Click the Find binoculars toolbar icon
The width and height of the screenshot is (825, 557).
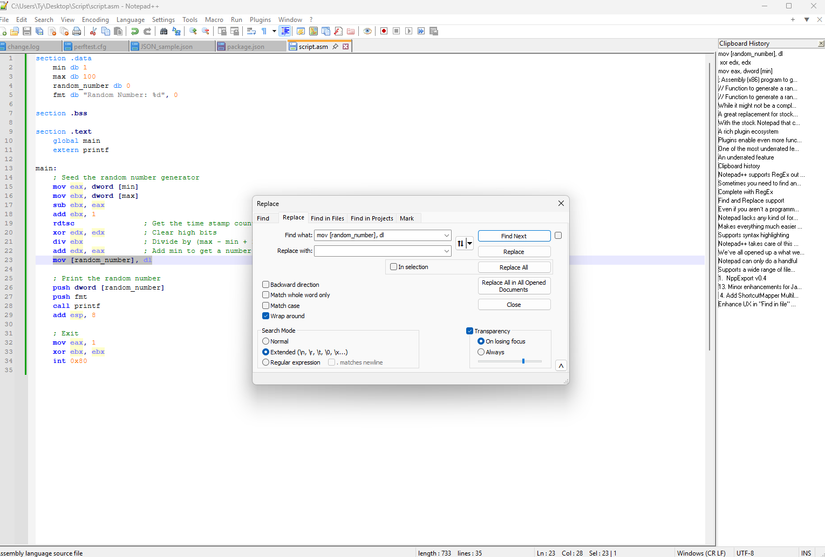[164, 31]
